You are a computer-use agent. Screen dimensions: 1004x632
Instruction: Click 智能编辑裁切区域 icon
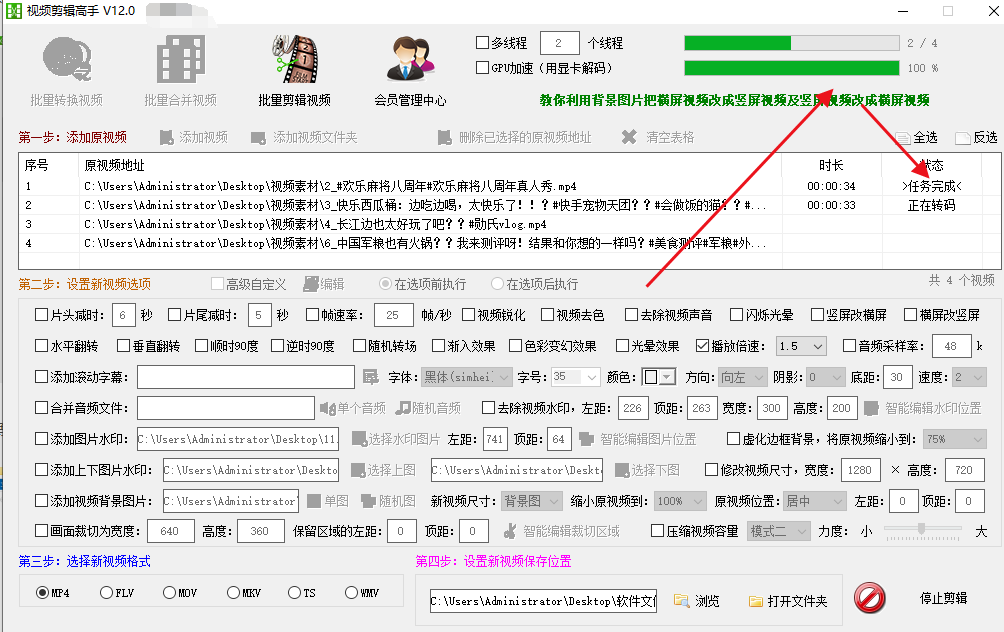click(x=510, y=531)
